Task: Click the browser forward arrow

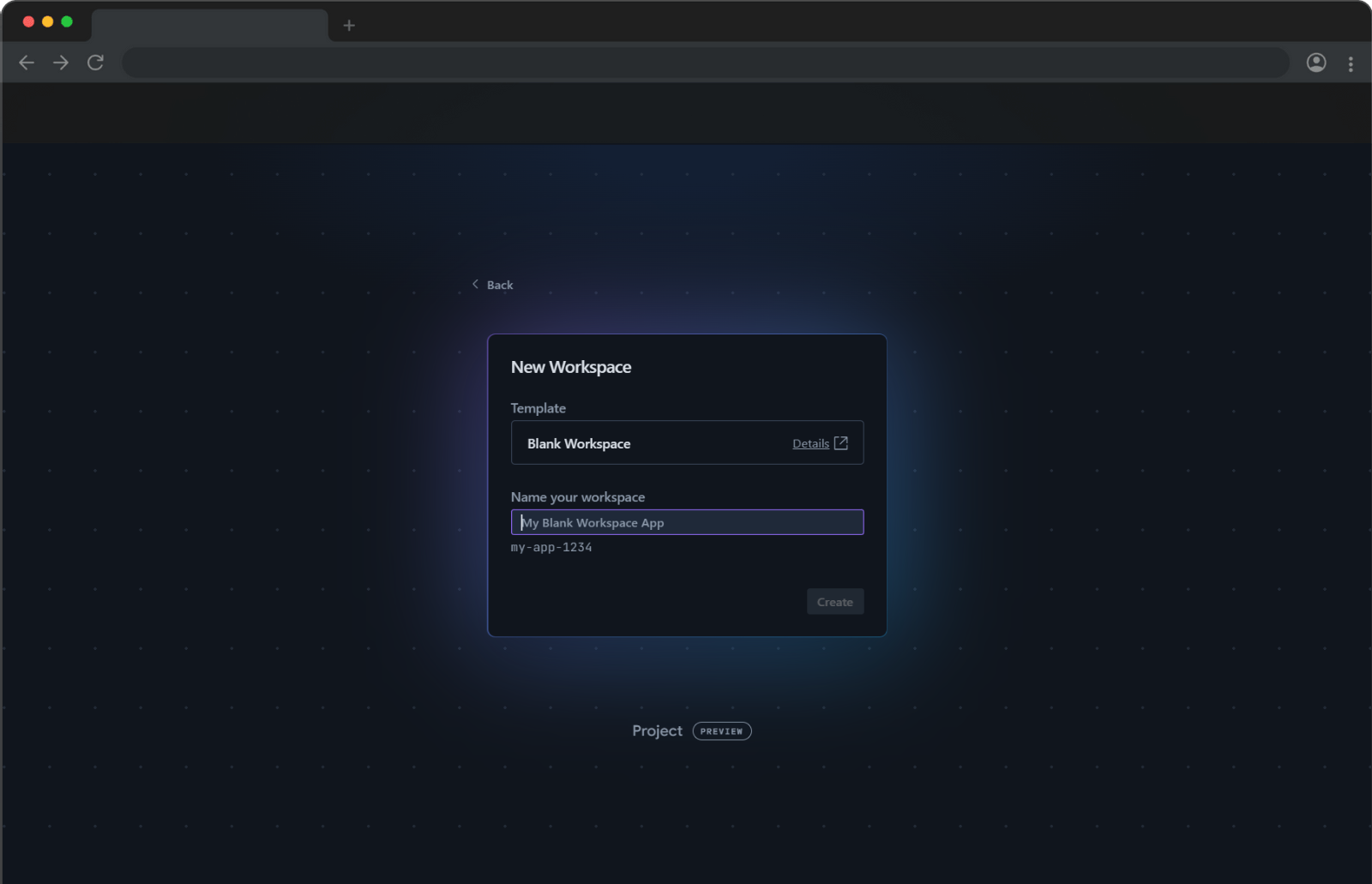Action: 61,63
